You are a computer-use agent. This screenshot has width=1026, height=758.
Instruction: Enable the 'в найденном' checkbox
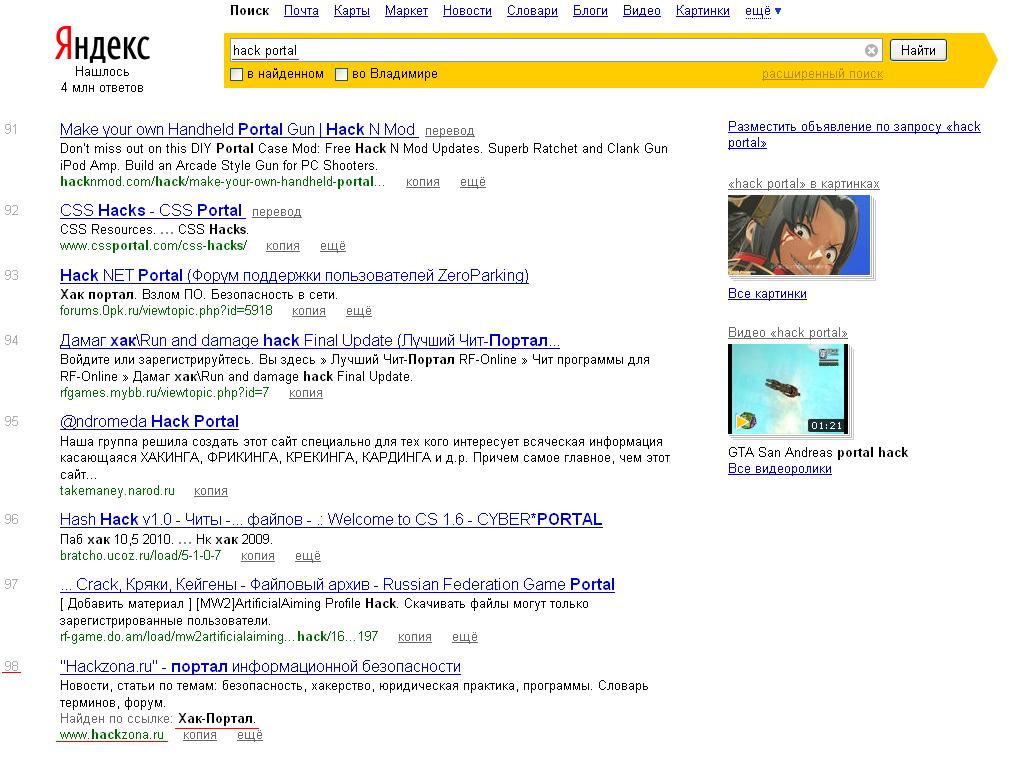[x=237, y=75]
